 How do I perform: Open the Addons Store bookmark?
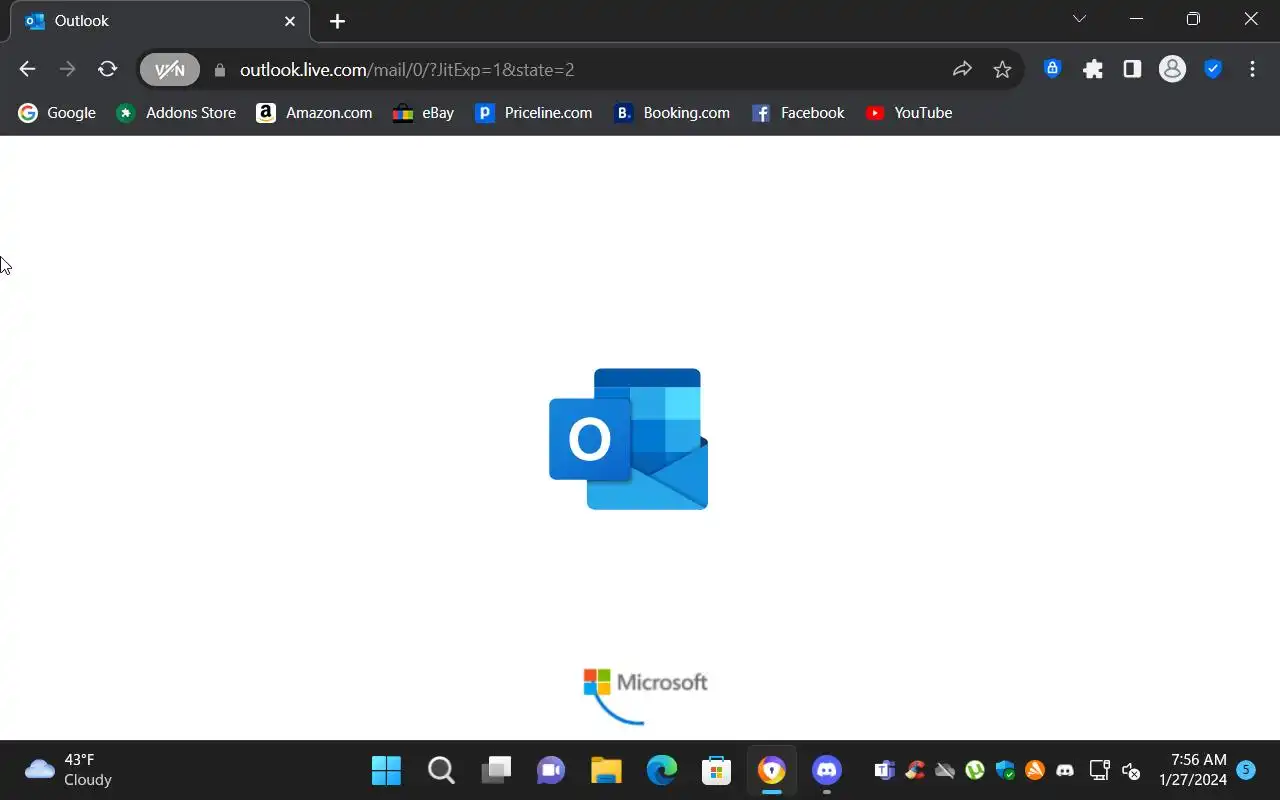pyautogui.click(x=176, y=113)
